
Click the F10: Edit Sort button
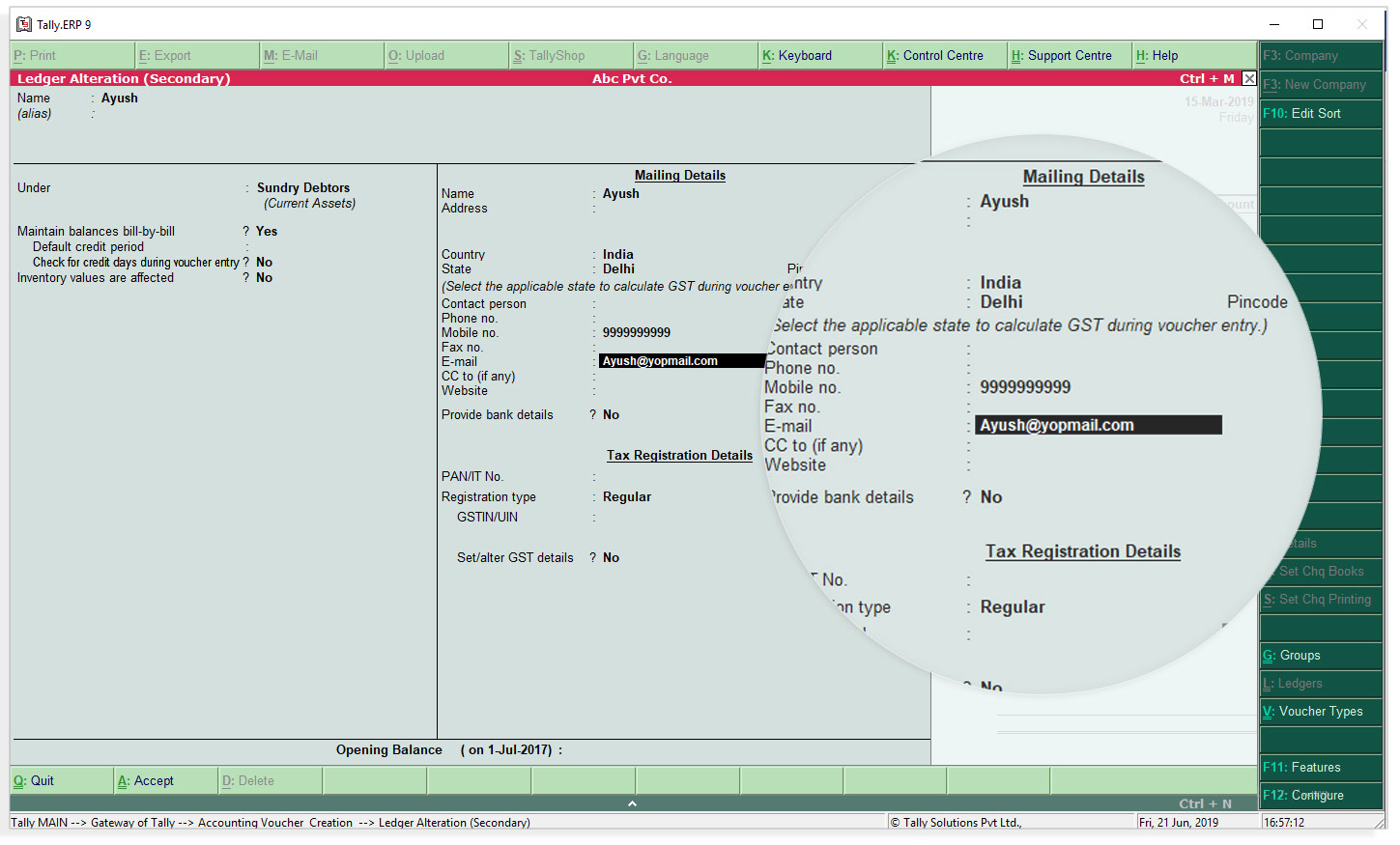coord(1321,114)
